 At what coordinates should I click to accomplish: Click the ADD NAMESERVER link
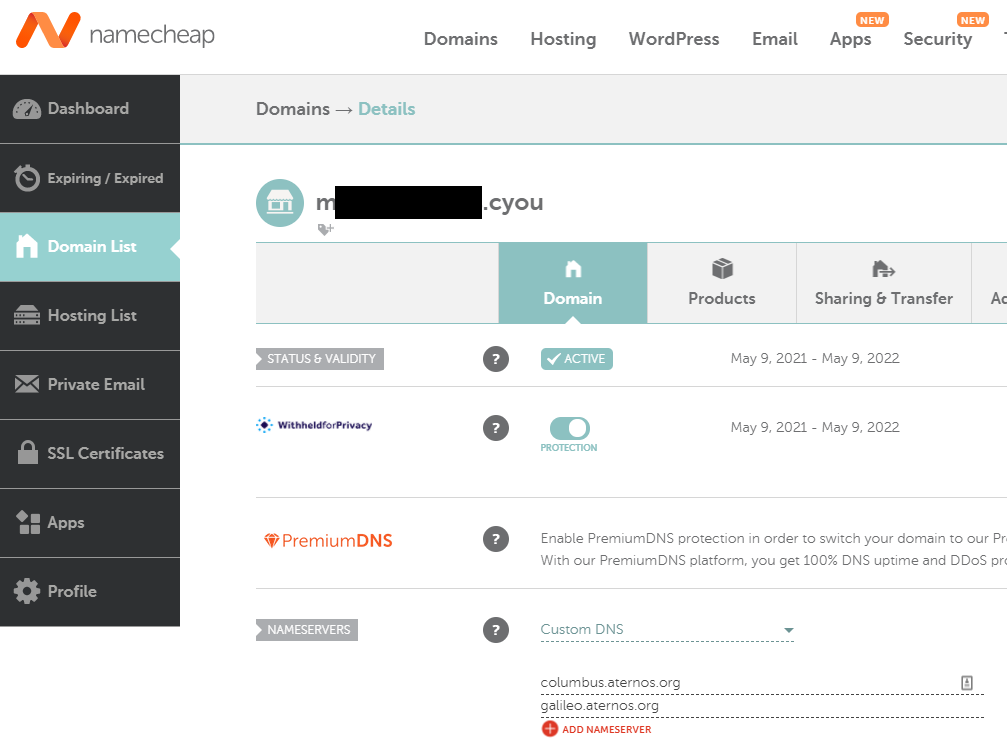606,729
